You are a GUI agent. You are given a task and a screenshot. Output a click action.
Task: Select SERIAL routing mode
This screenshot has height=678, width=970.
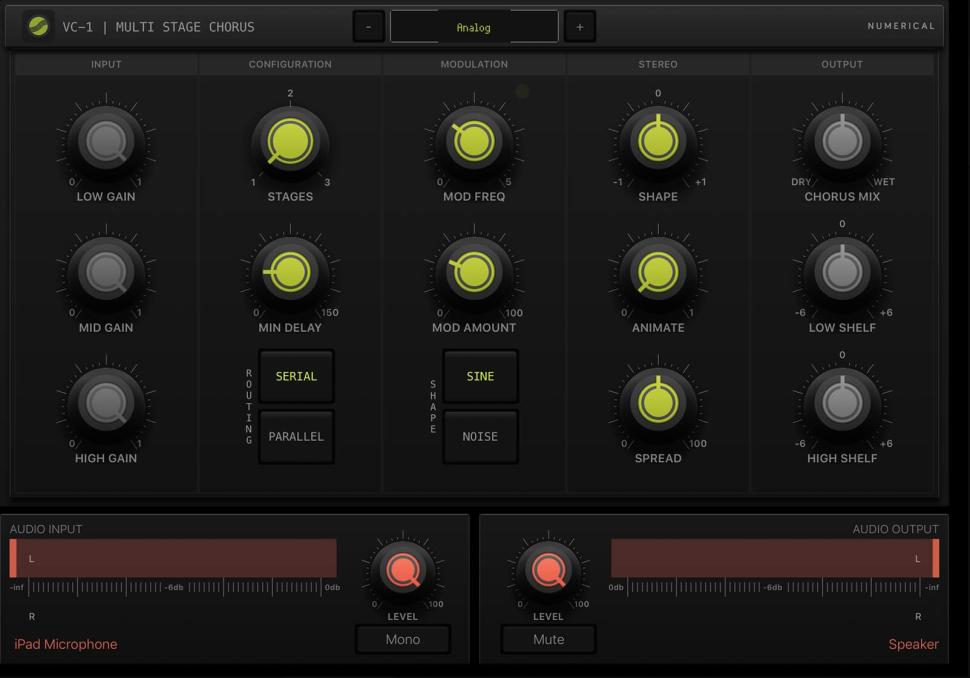pos(296,376)
